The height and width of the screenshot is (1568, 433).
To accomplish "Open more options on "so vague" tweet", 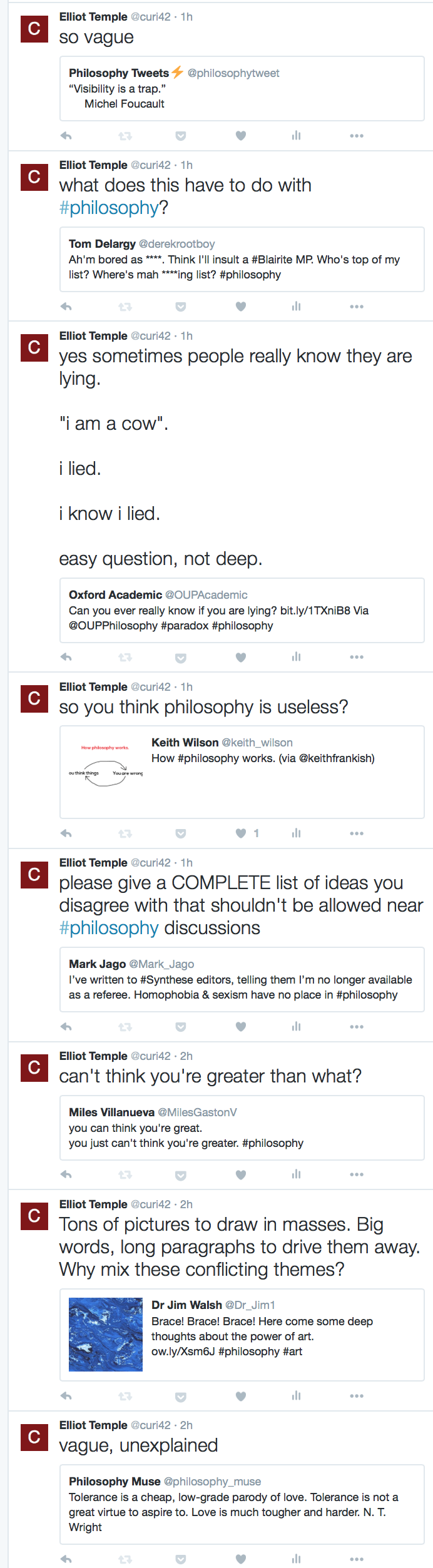I will pyautogui.click(x=357, y=136).
